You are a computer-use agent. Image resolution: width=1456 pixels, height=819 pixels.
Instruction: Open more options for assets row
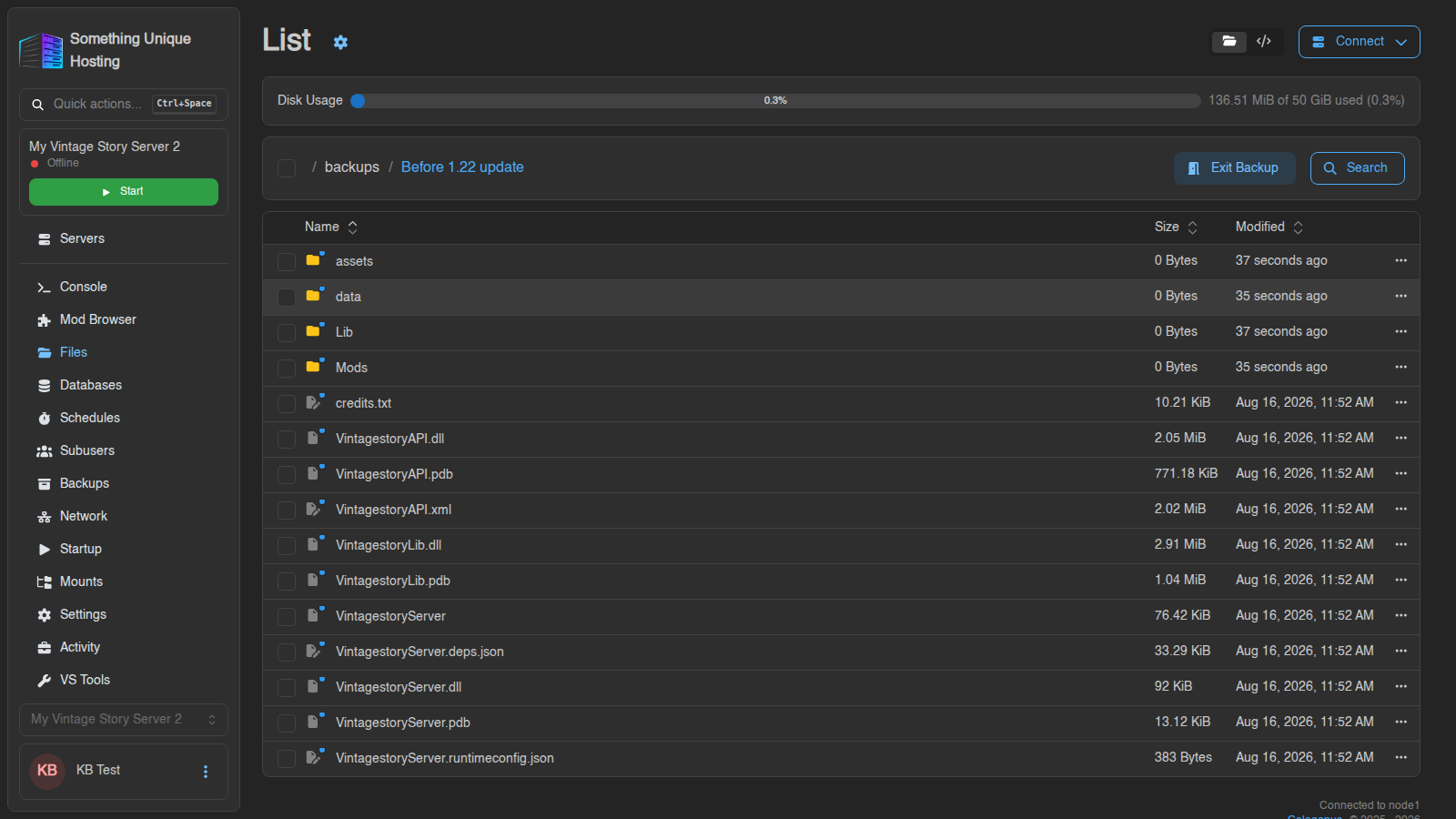[x=1400, y=260]
